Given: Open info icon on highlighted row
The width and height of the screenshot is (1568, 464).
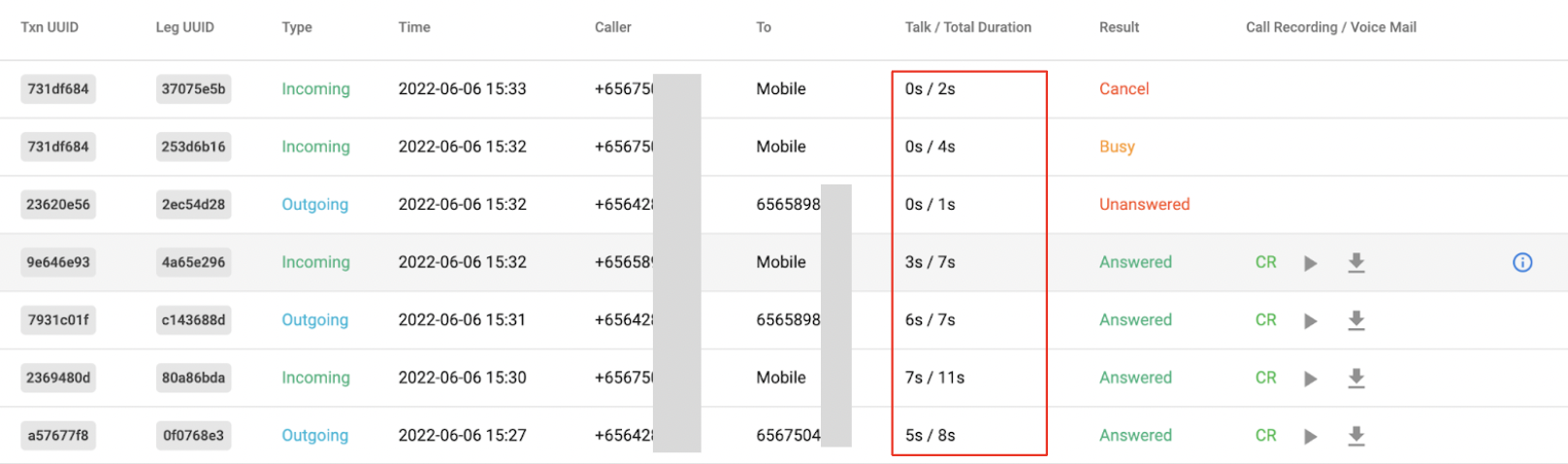Looking at the screenshot, I should 1522,262.
